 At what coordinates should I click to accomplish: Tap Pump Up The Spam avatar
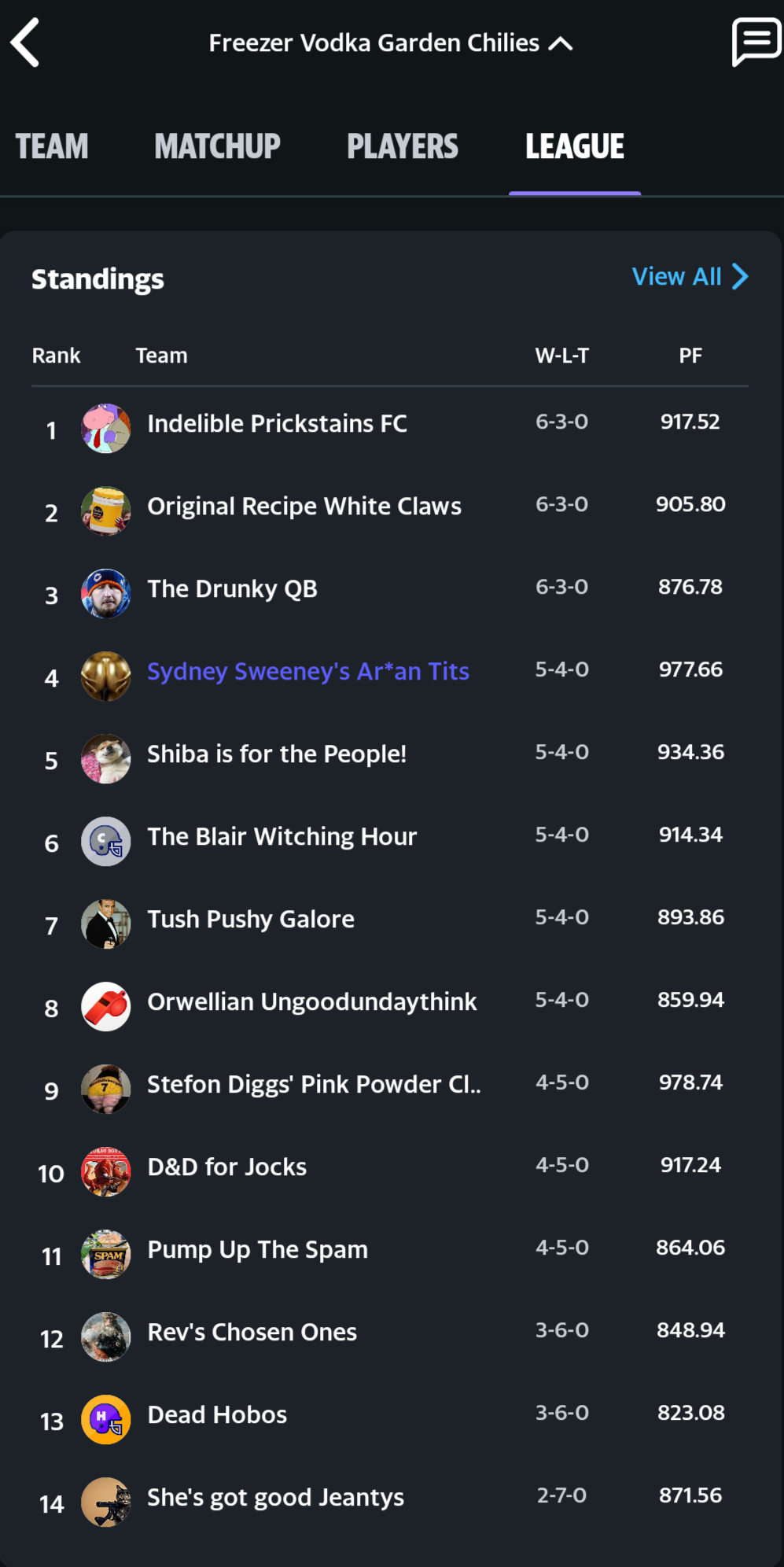pos(106,1254)
